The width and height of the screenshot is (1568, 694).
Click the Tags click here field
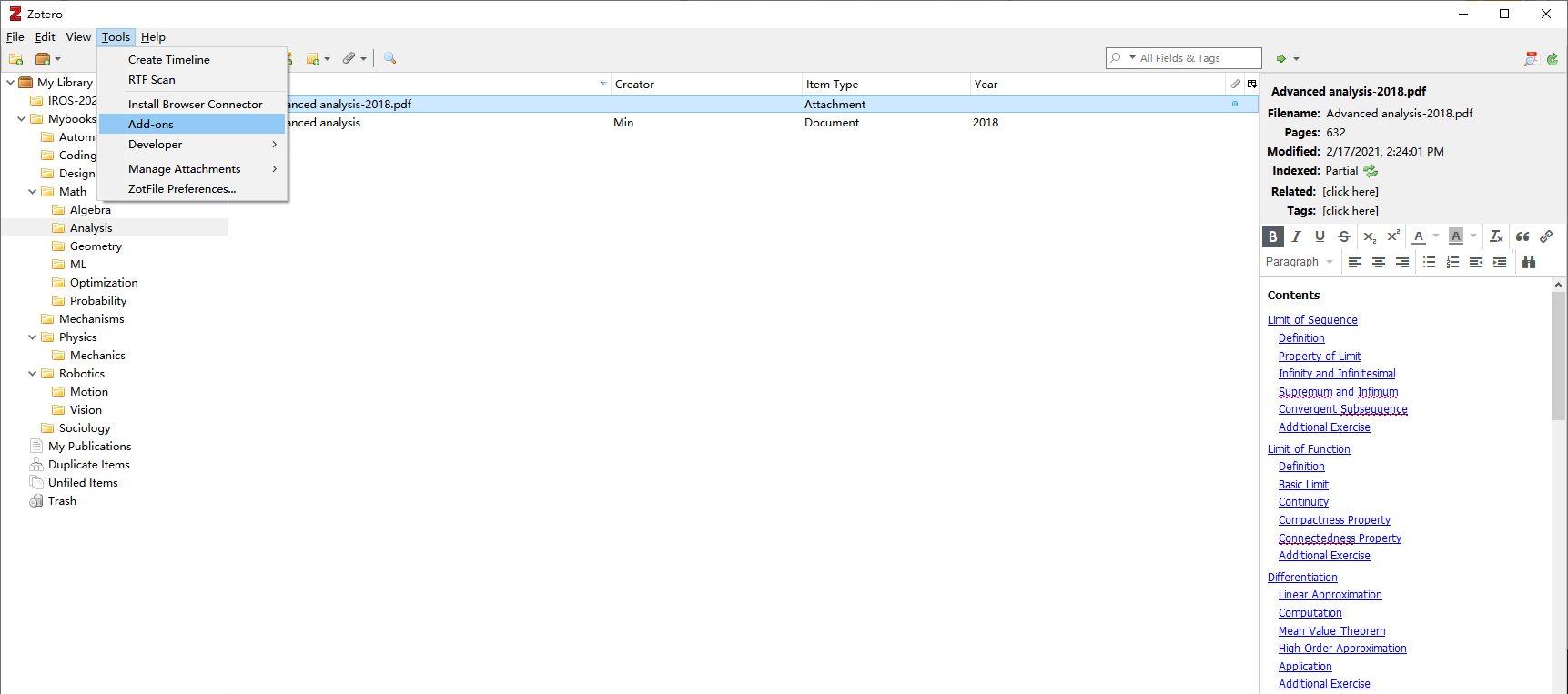click(1351, 211)
